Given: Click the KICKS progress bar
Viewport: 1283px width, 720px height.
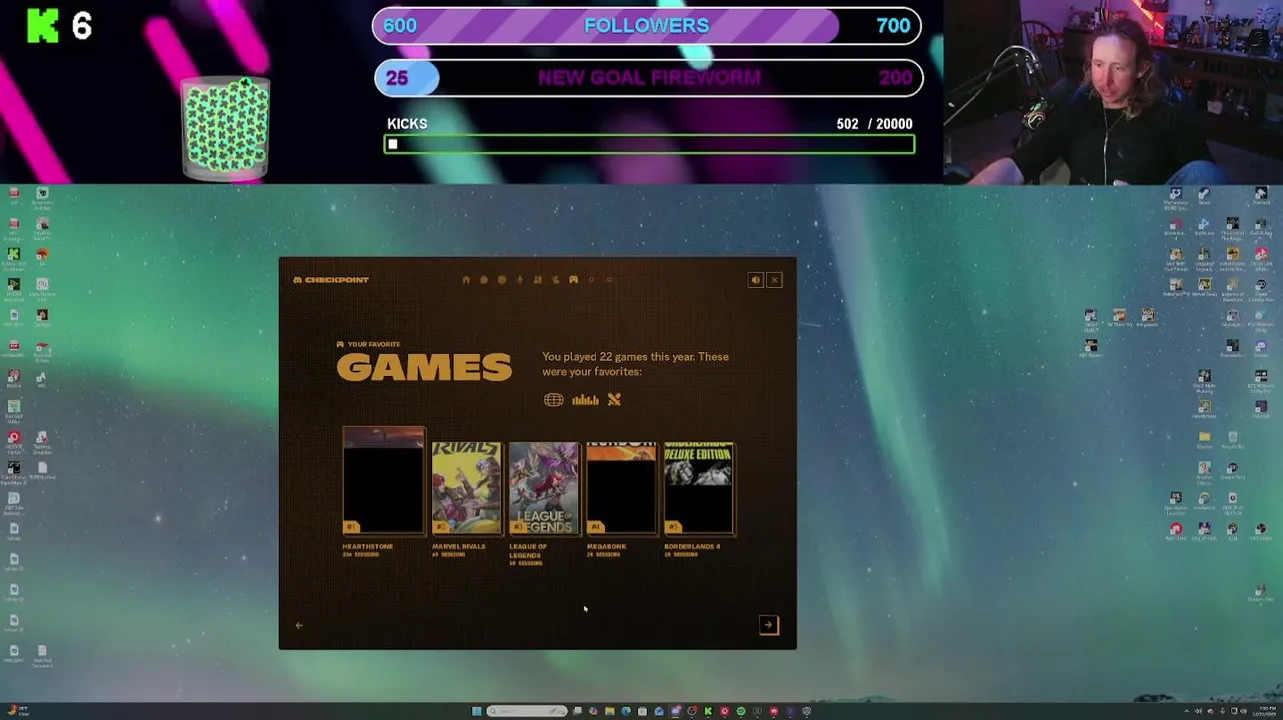Looking at the screenshot, I should 649,144.
